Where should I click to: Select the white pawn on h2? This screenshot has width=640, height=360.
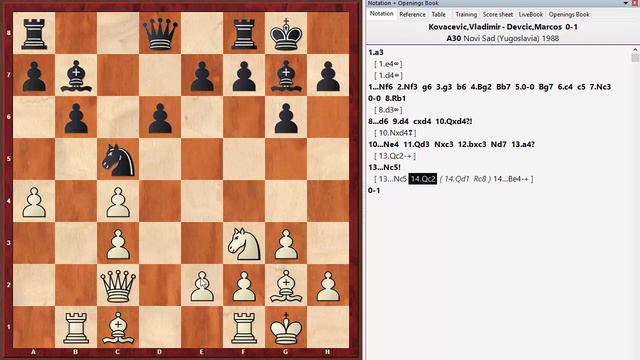pyautogui.click(x=328, y=285)
